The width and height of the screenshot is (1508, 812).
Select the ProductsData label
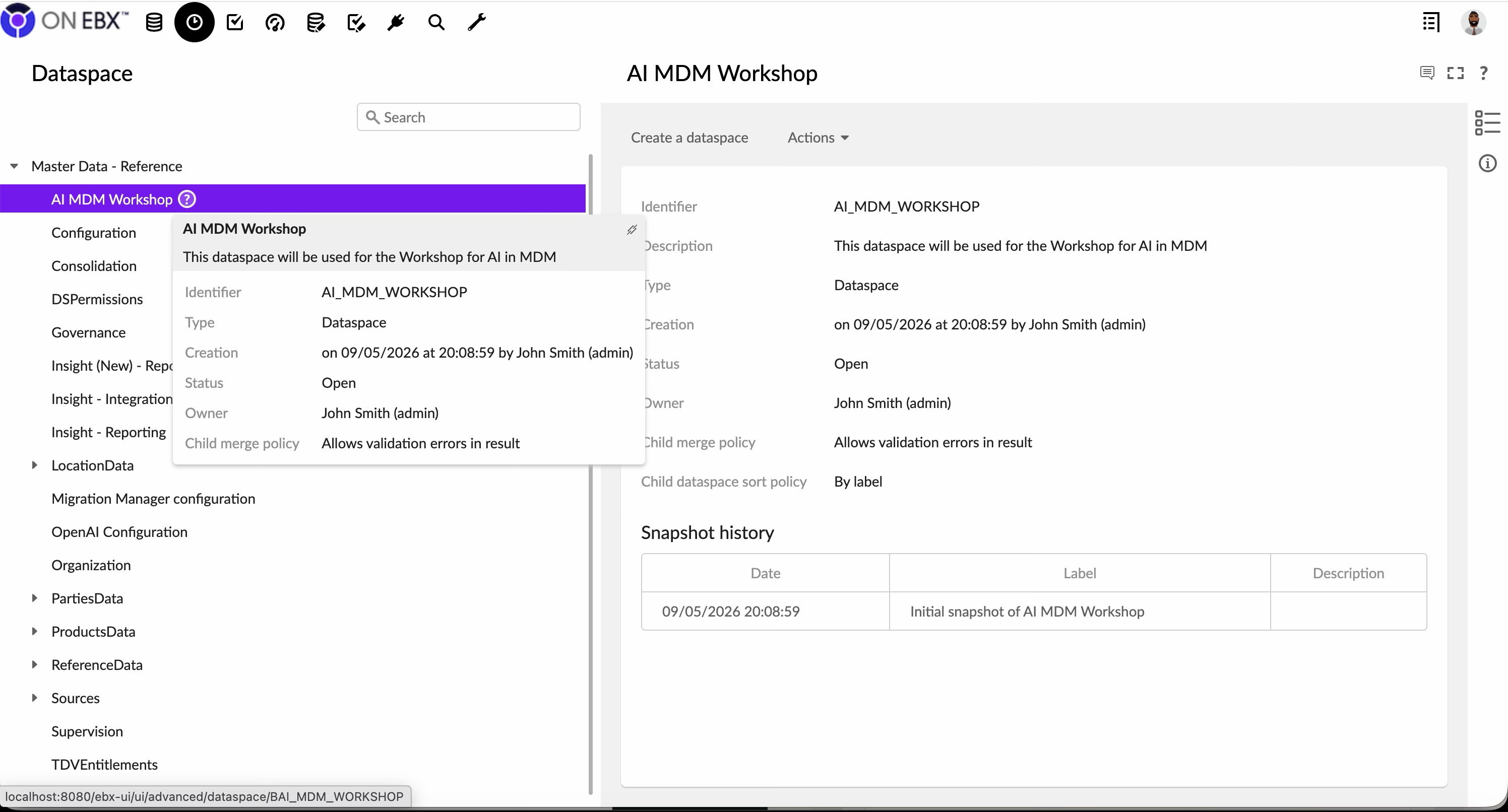pyautogui.click(x=93, y=632)
